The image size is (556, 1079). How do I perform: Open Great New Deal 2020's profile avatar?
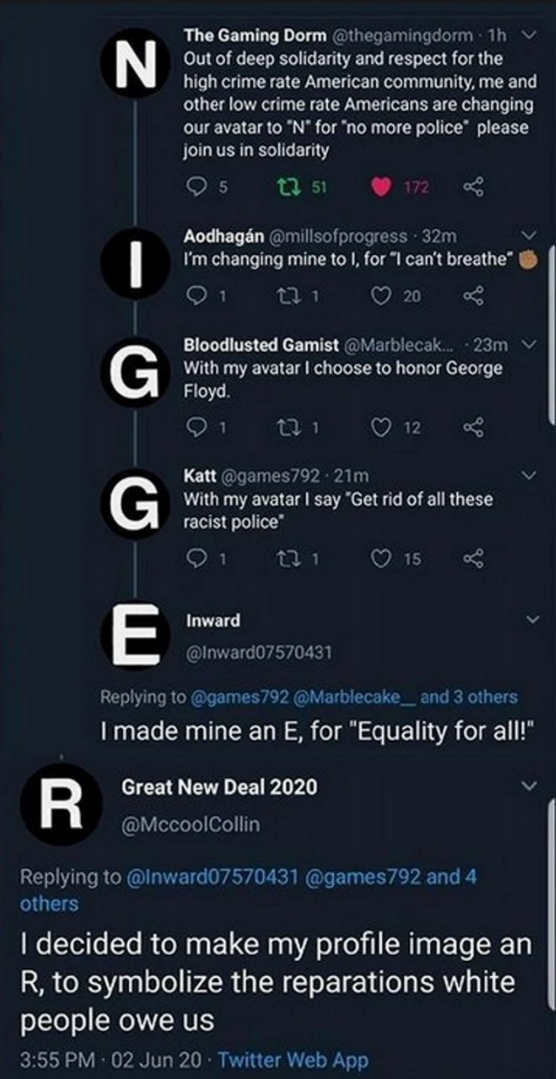pyautogui.click(x=62, y=804)
